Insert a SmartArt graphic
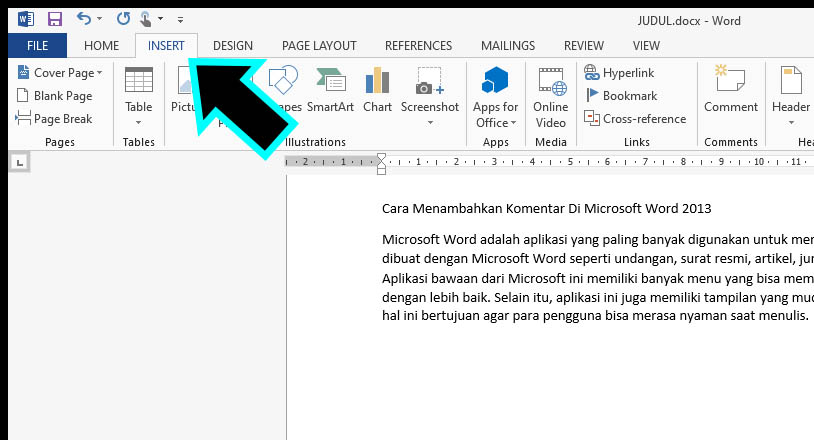This screenshot has width=814, height=440. click(x=330, y=90)
